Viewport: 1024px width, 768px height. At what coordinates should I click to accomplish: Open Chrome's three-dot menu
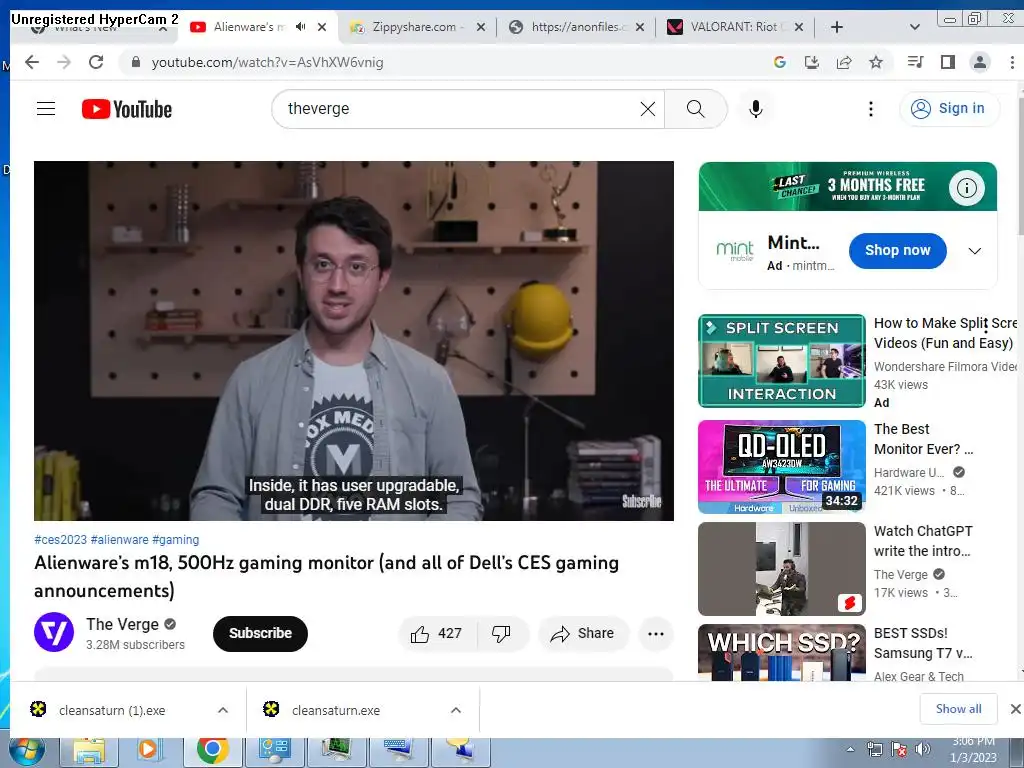click(x=1012, y=62)
